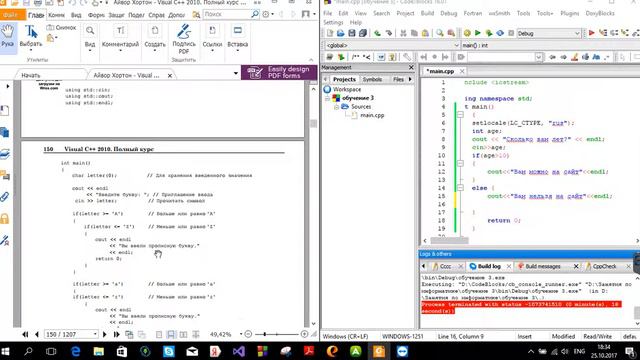
Task: Collapse the обучение 3 project tree node
Action: [327, 98]
